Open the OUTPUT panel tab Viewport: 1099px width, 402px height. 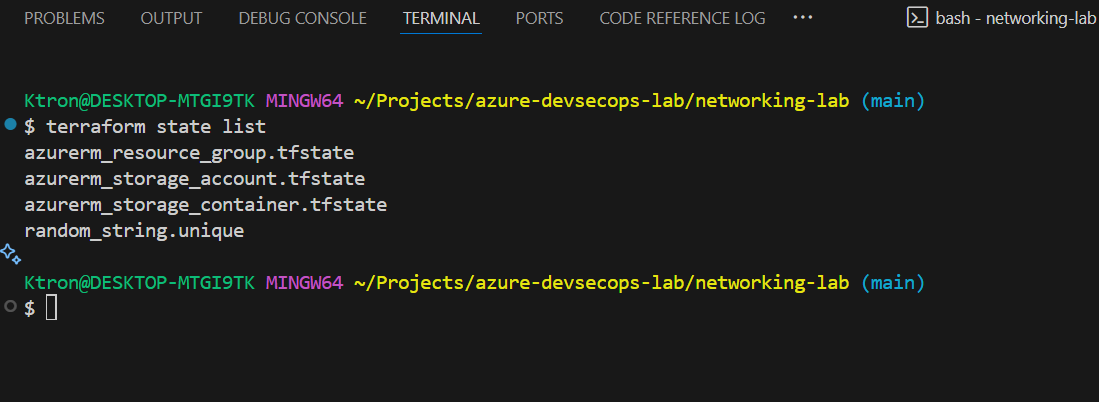tap(171, 18)
